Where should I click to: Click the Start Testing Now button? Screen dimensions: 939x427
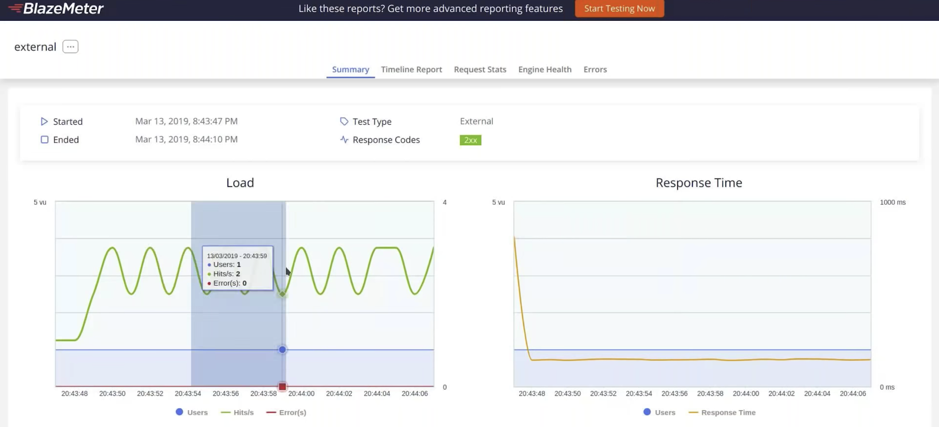coord(619,9)
